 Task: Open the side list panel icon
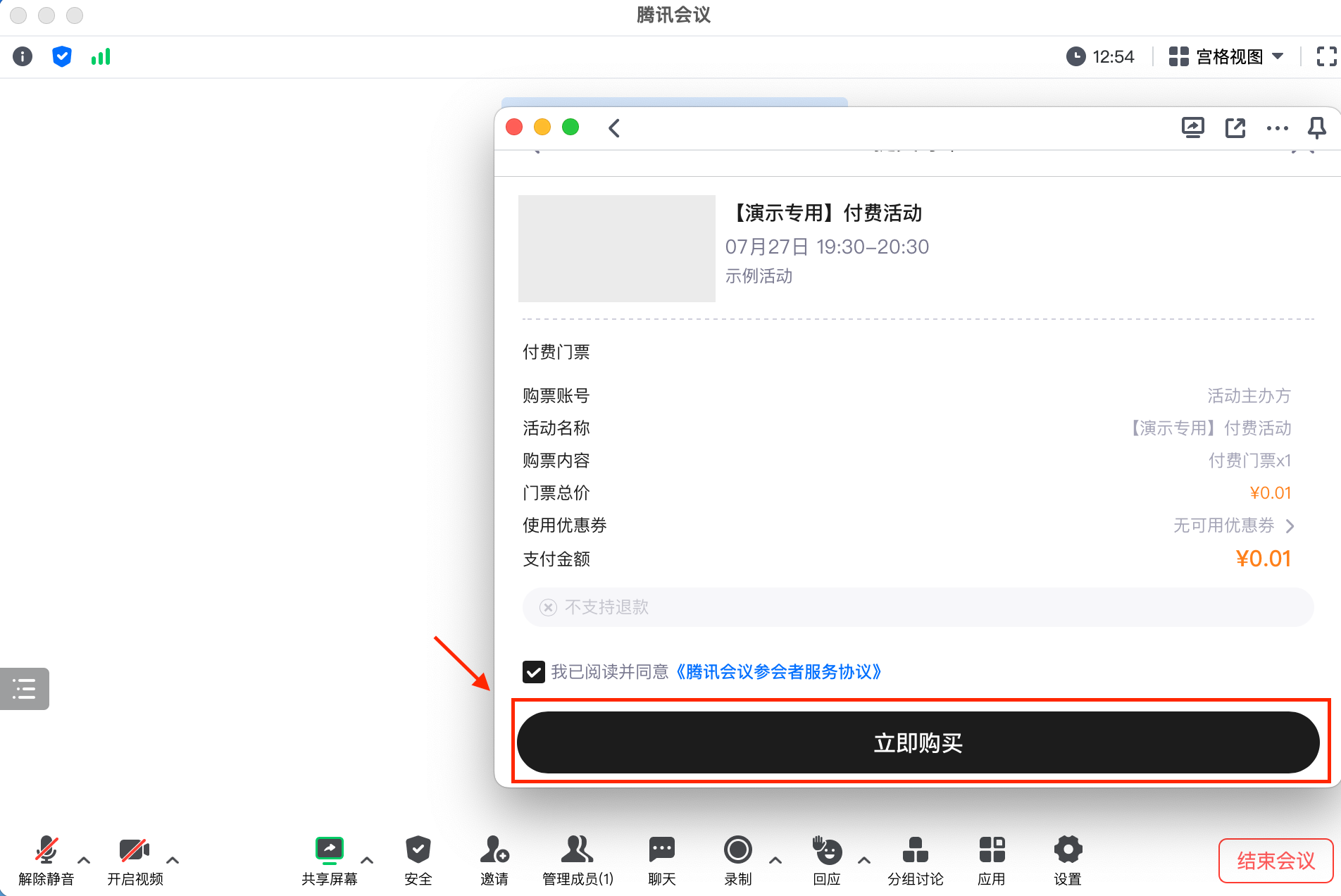(x=25, y=688)
